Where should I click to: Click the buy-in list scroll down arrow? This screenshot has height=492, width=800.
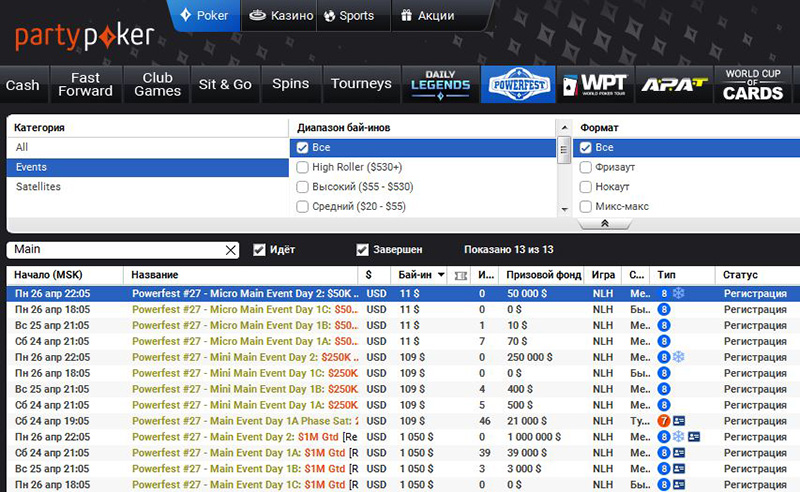coord(564,209)
